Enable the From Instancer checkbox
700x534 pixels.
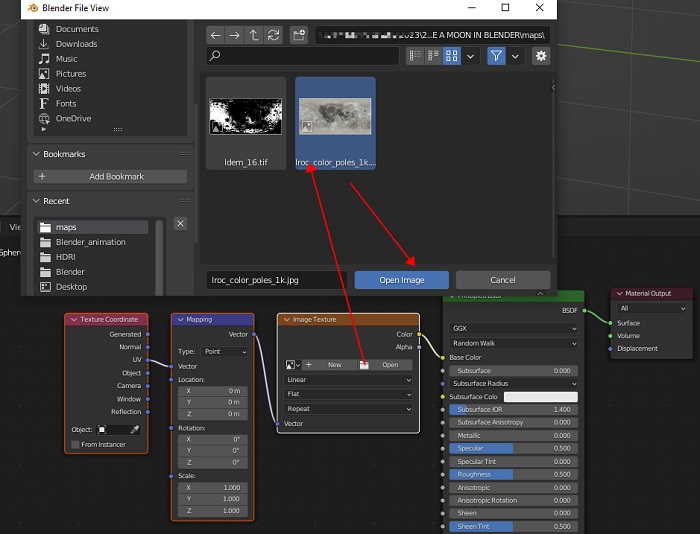(x=76, y=444)
